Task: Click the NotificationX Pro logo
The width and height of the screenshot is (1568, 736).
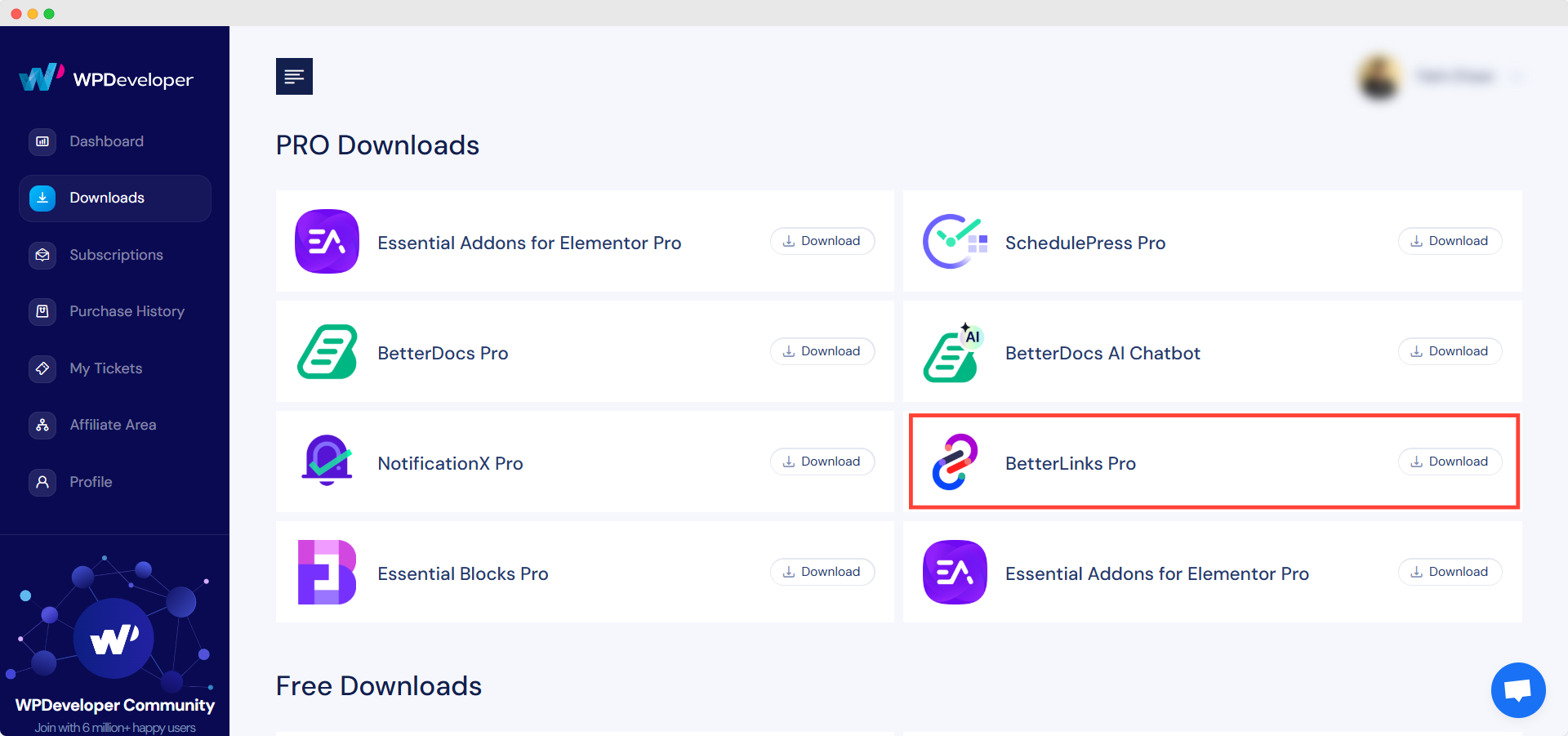Action: coord(326,462)
